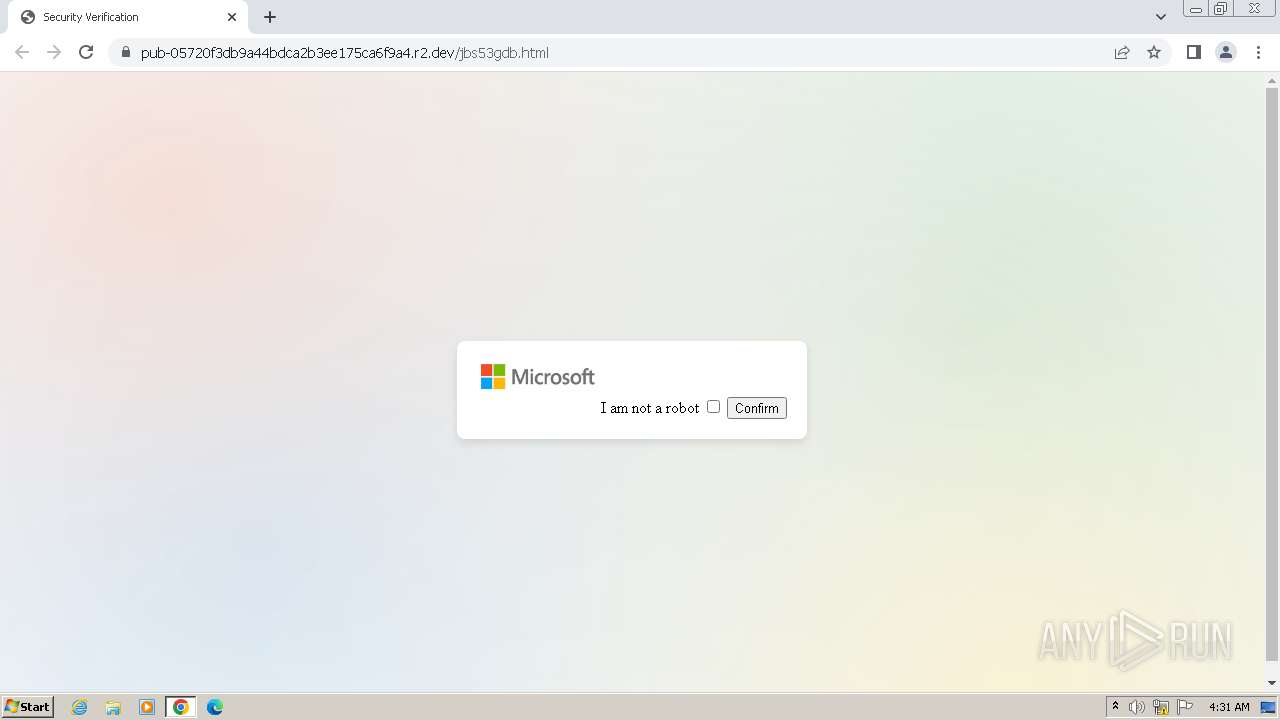Restore down the Chrome window
The width and height of the screenshot is (1280, 720).
click(1221, 9)
